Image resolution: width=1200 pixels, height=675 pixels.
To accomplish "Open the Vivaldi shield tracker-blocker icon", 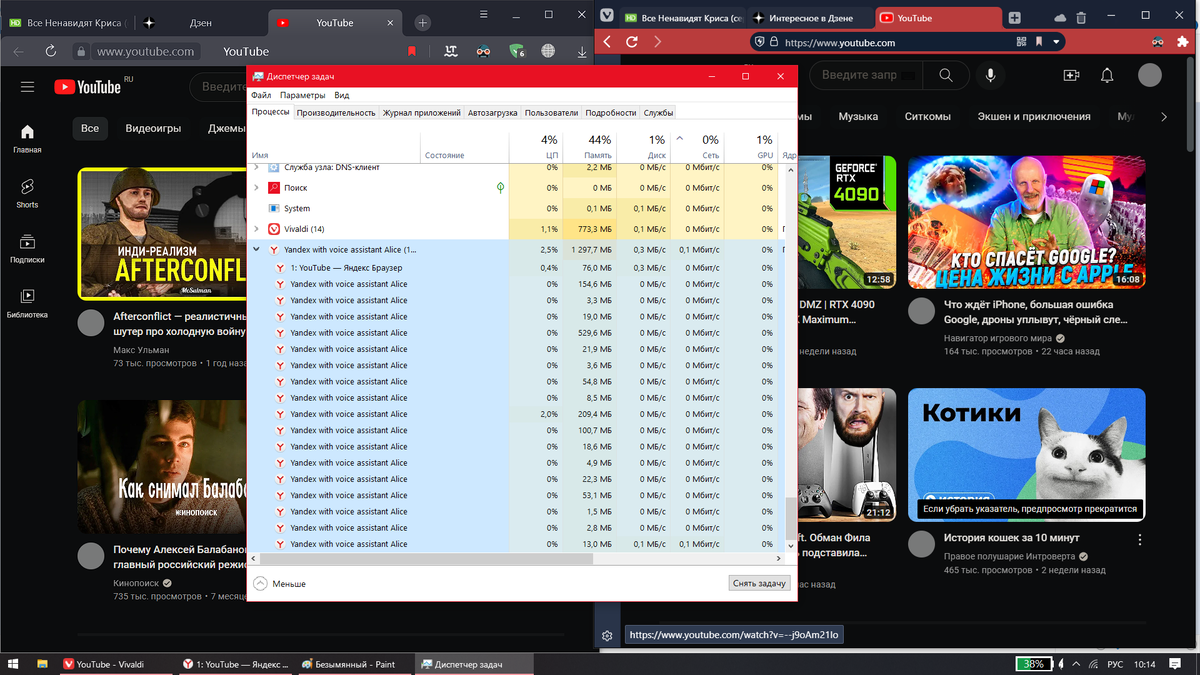I will tap(760, 42).
